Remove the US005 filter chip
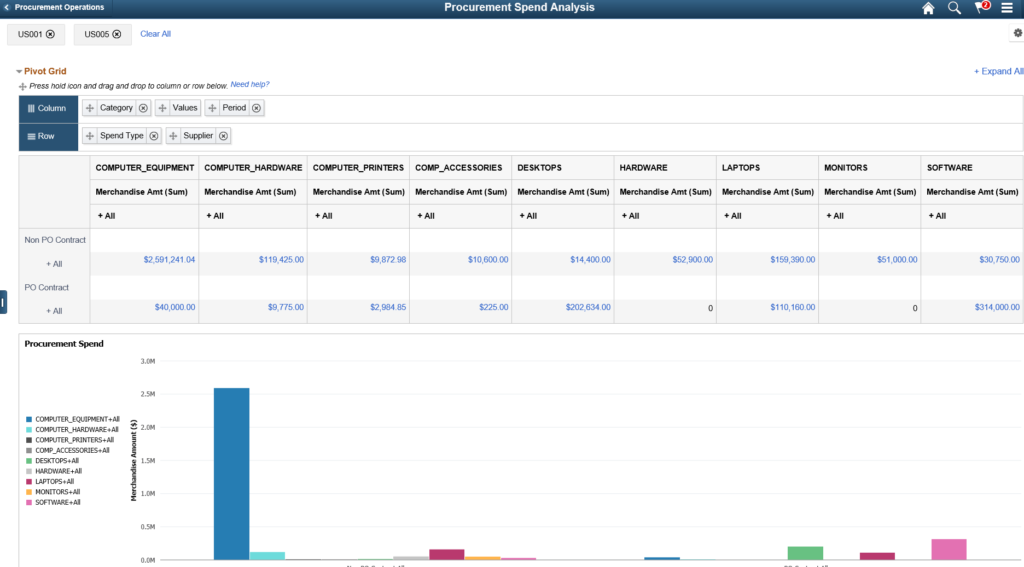The height and width of the screenshot is (567, 1024). (117, 34)
